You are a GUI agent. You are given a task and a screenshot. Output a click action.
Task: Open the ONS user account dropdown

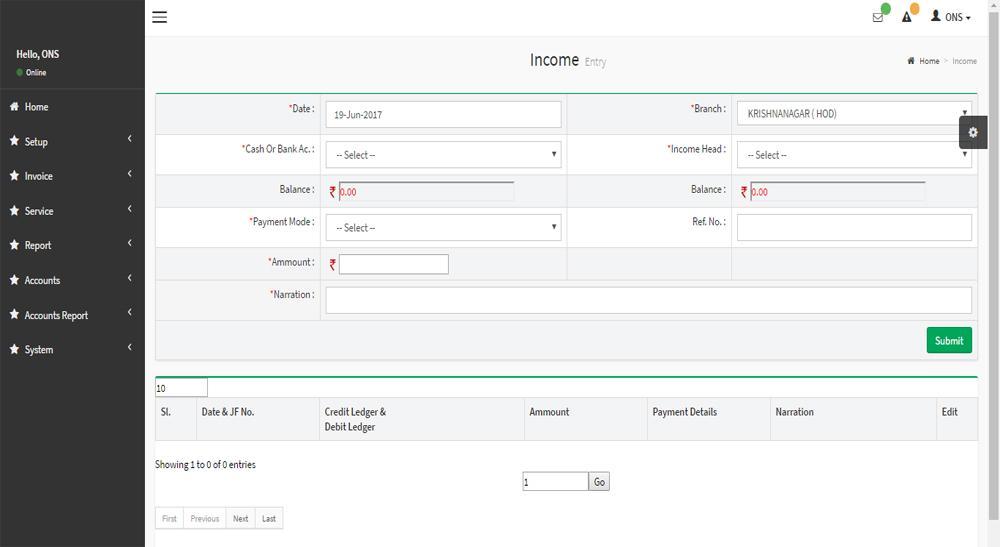point(951,17)
